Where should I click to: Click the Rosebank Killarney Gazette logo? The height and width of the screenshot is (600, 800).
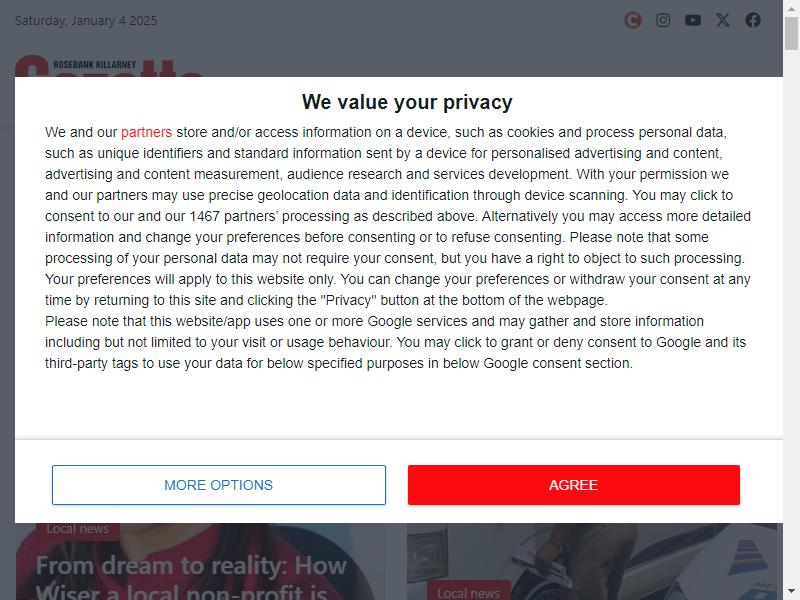pos(109,66)
